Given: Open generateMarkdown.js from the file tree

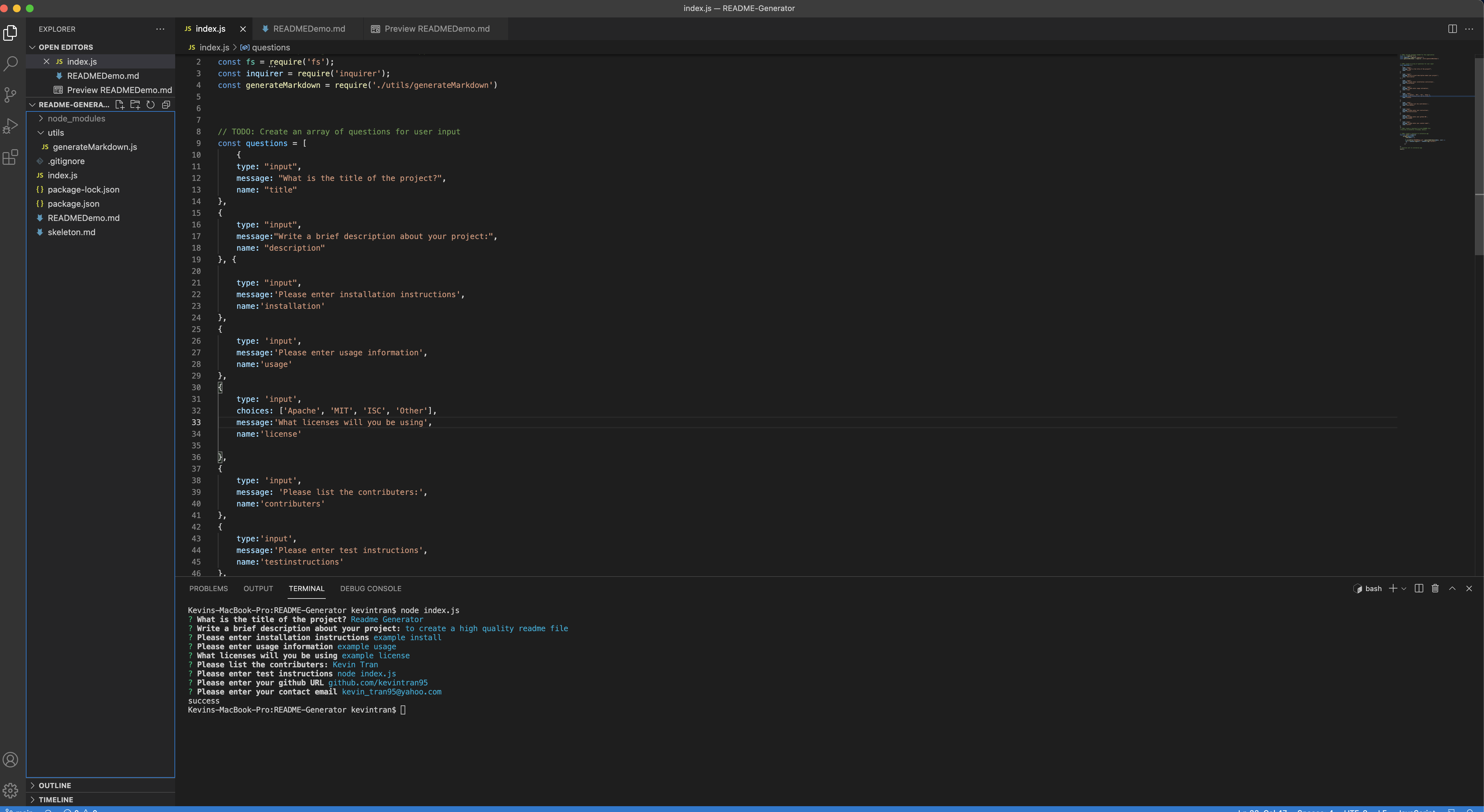Looking at the screenshot, I should click(94, 147).
